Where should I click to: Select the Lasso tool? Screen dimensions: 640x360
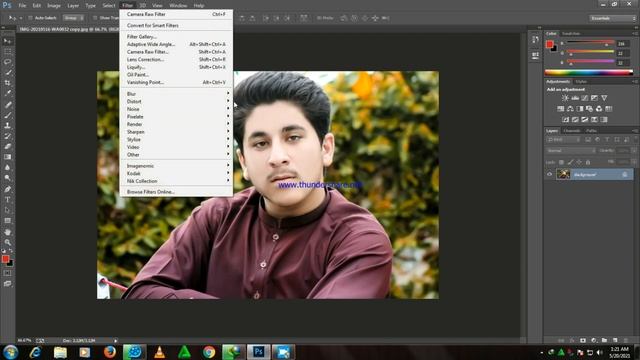7,62
